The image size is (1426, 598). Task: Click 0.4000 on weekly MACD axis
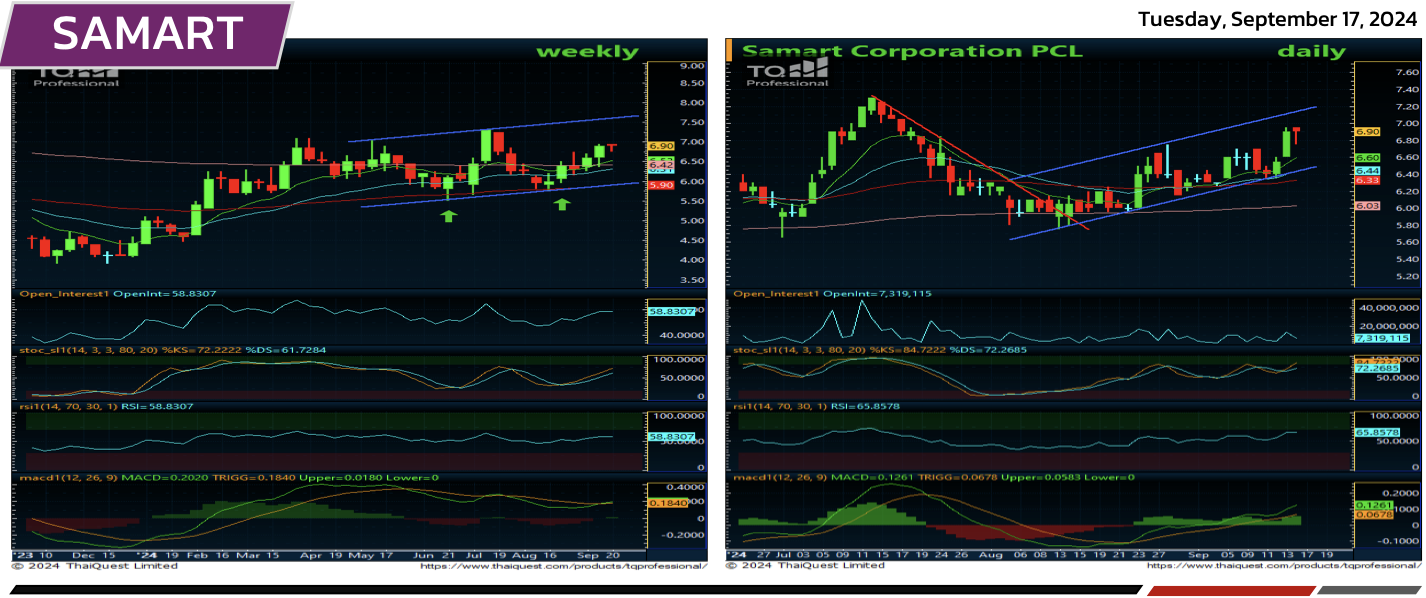click(686, 487)
